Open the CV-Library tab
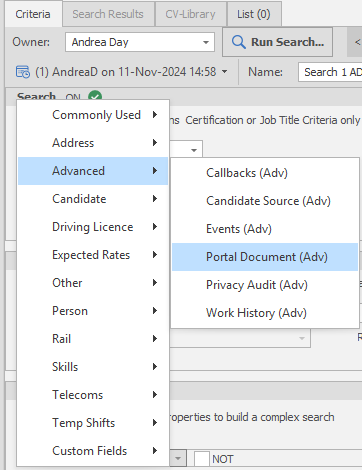Viewport: 362px width, 470px height. (x=190, y=14)
